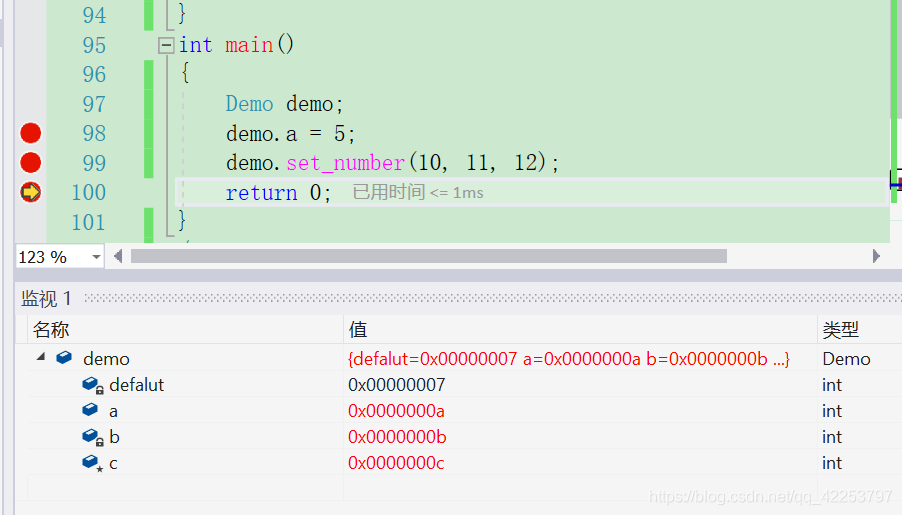
Task: Click the protected field icon for c
Action: 92,463
